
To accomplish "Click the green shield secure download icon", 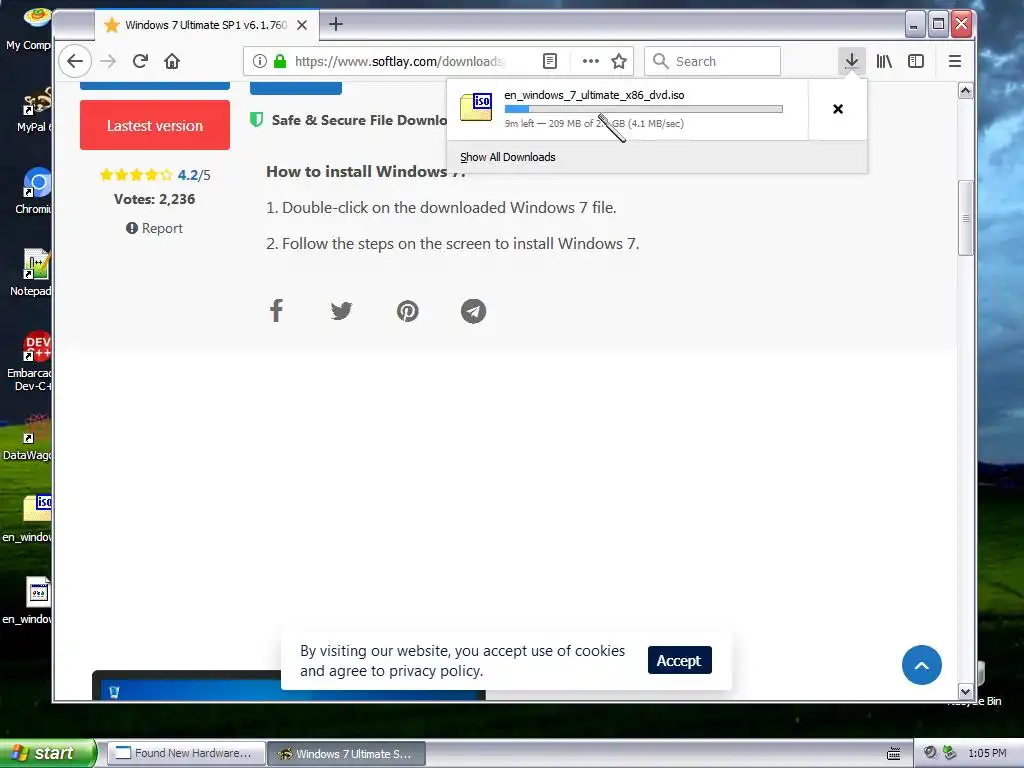I will pos(257,120).
